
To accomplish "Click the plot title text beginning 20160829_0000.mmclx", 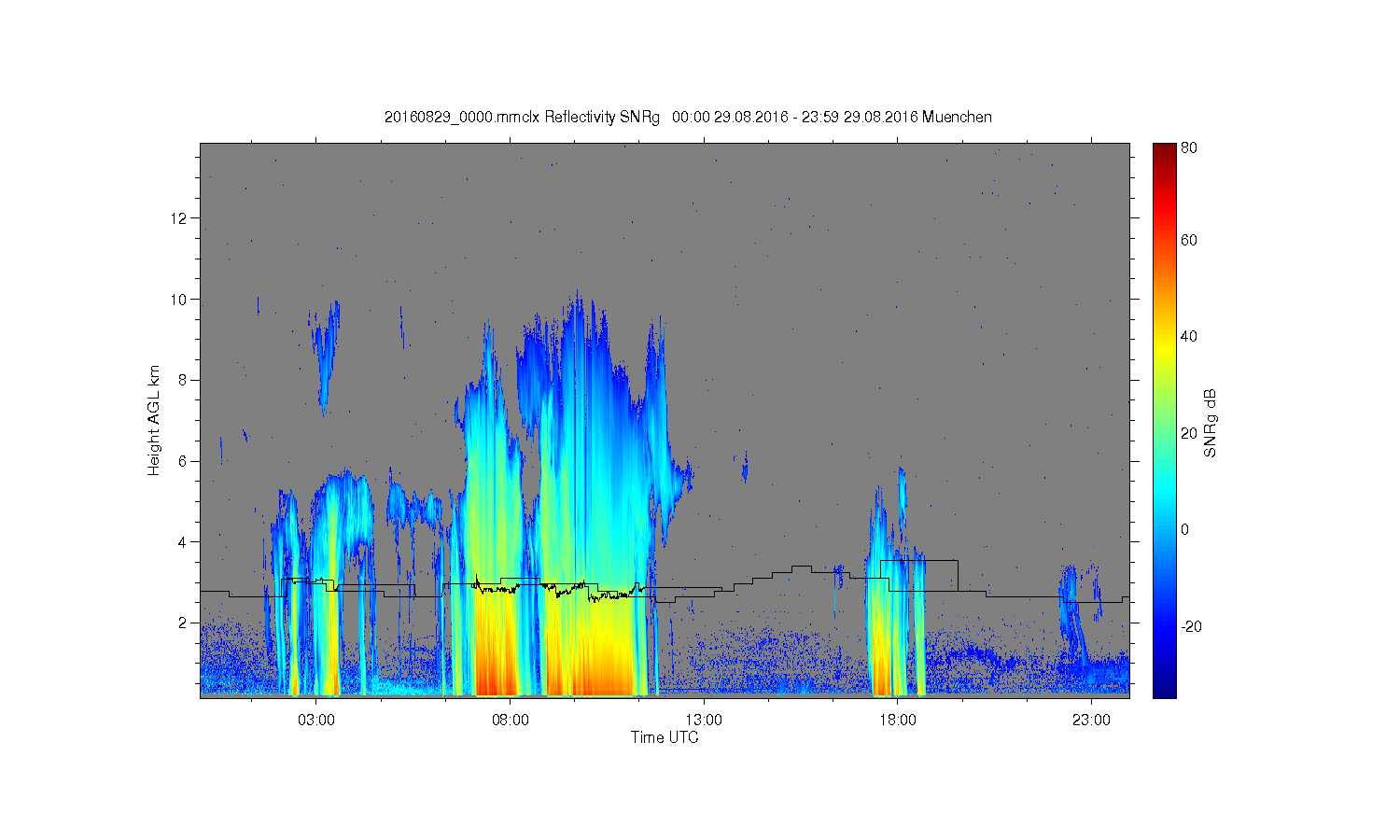I will click(688, 117).
